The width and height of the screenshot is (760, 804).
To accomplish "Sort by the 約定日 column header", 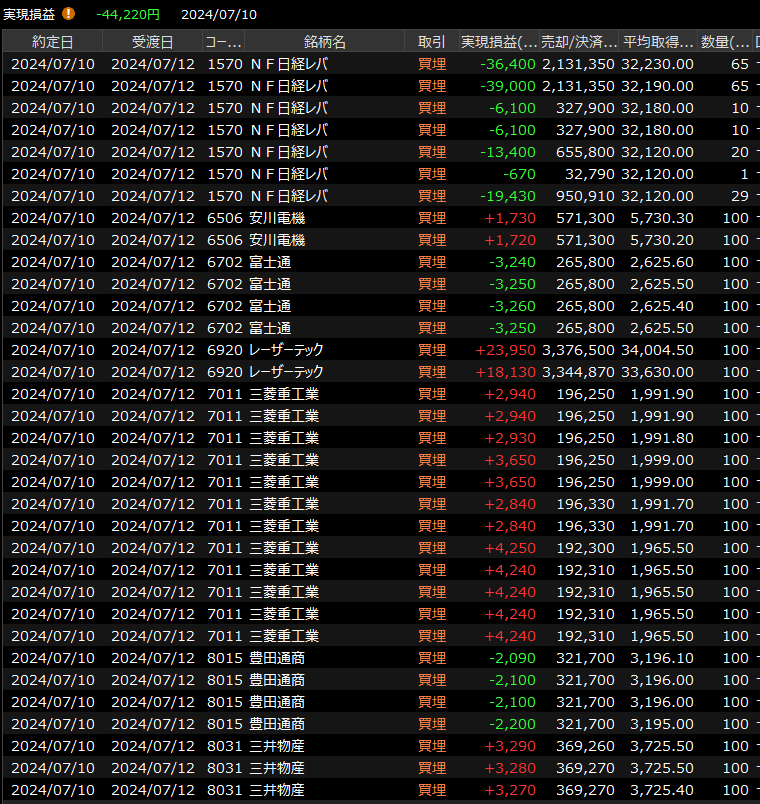I will (52, 42).
